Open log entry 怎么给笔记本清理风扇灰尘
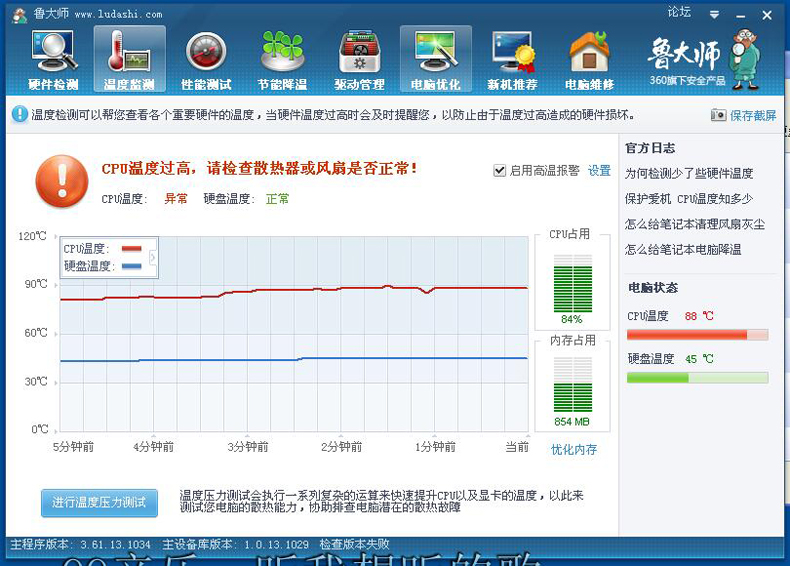 [x=695, y=224]
